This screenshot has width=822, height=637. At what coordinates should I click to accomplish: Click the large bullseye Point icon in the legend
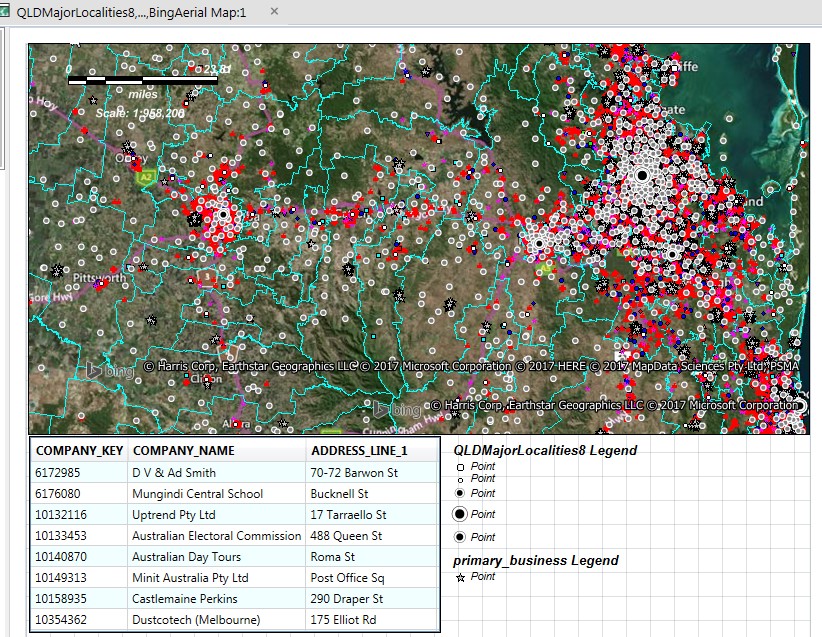point(458,514)
